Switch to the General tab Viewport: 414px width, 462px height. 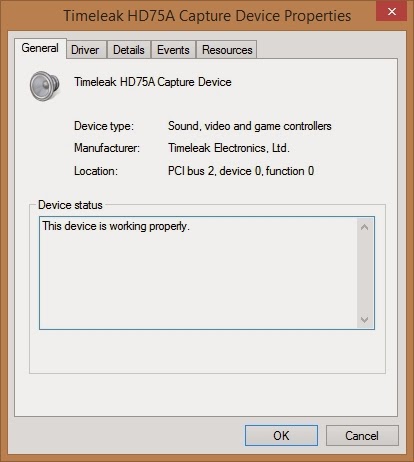point(40,48)
